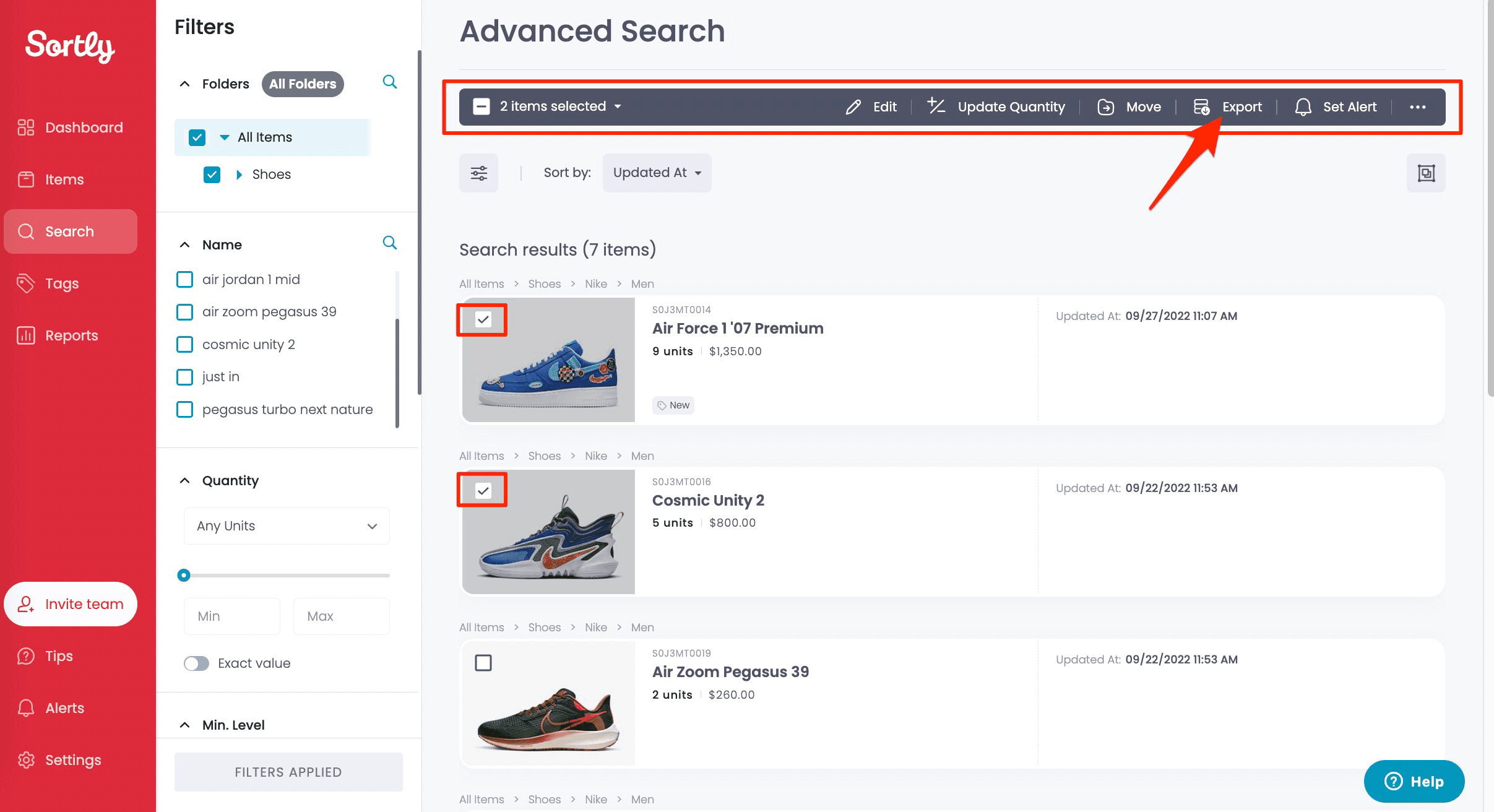Click the Min quantity input field
This screenshot has height=812, width=1494.
coord(232,616)
